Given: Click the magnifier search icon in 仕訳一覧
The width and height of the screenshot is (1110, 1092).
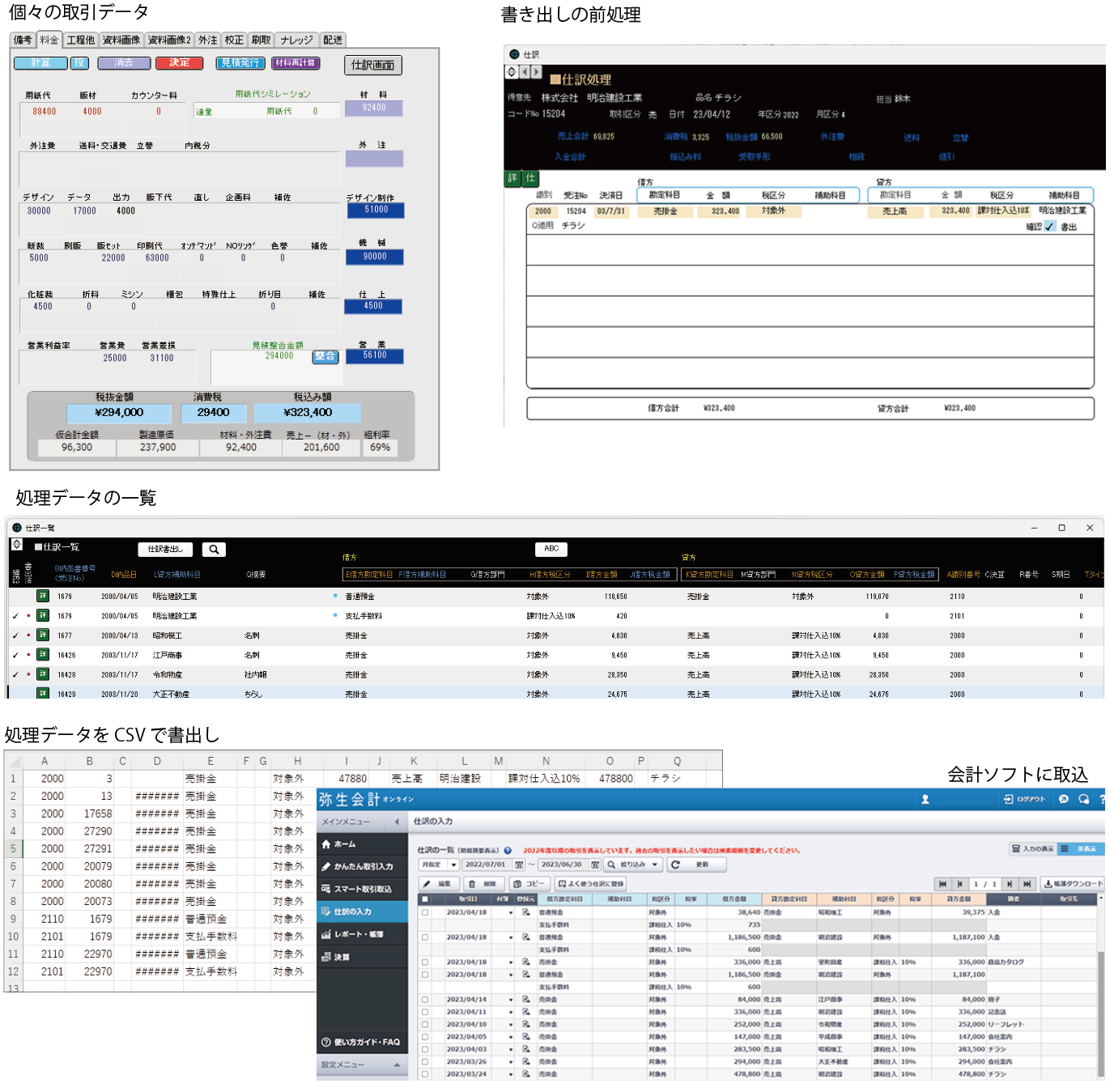Looking at the screenshot, I should coord(214,549).
